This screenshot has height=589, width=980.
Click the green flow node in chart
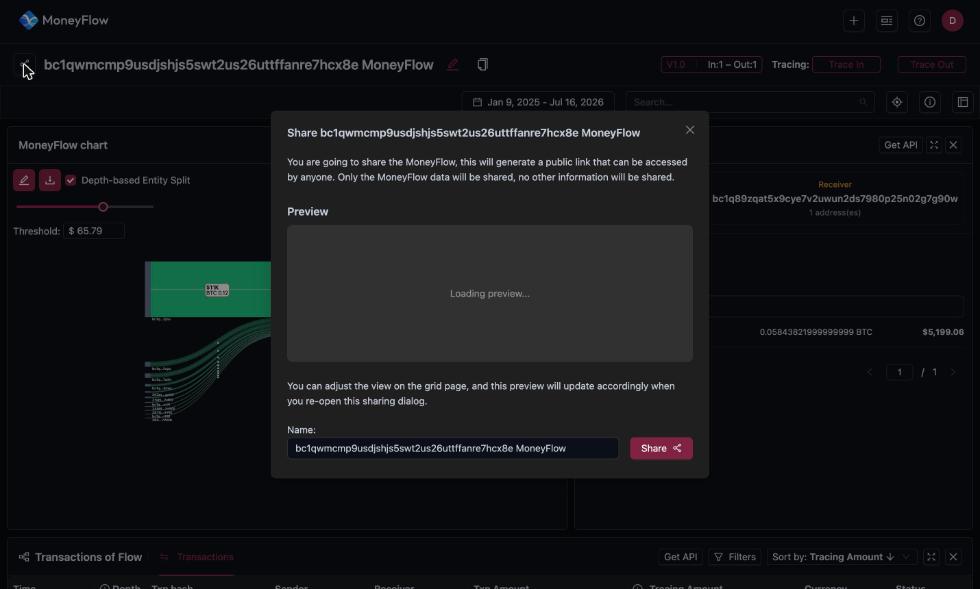click(211, 289)
